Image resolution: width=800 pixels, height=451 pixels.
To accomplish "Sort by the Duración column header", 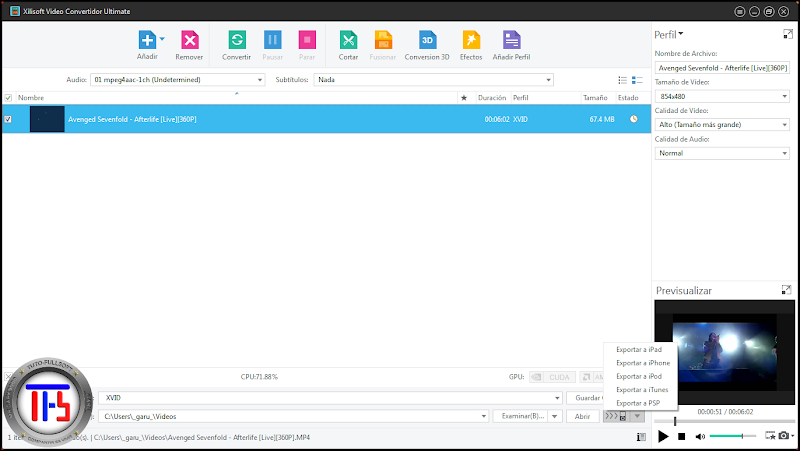I will 492,98.
